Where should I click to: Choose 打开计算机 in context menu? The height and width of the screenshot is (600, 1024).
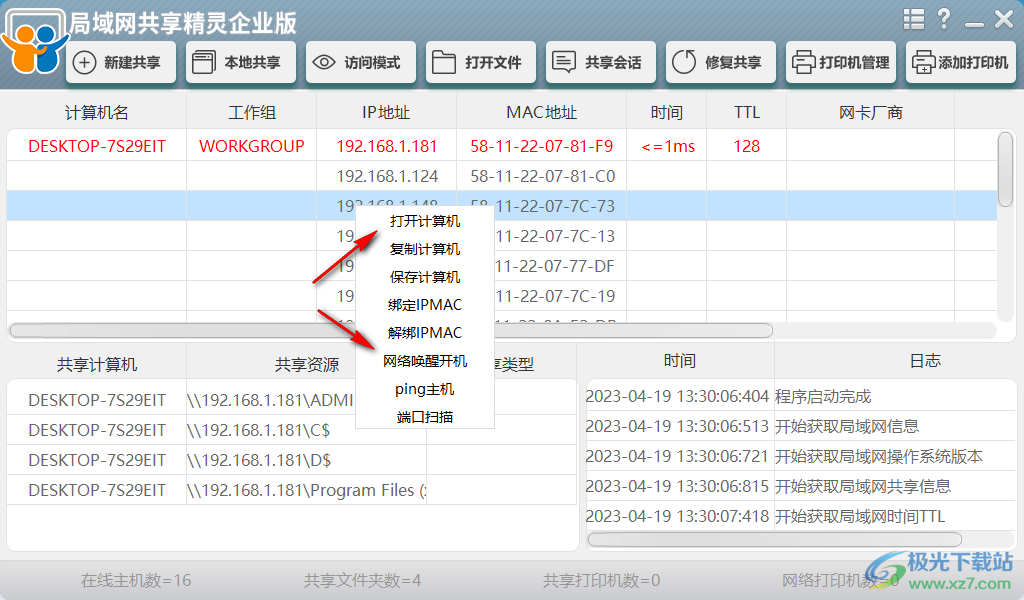424,221
